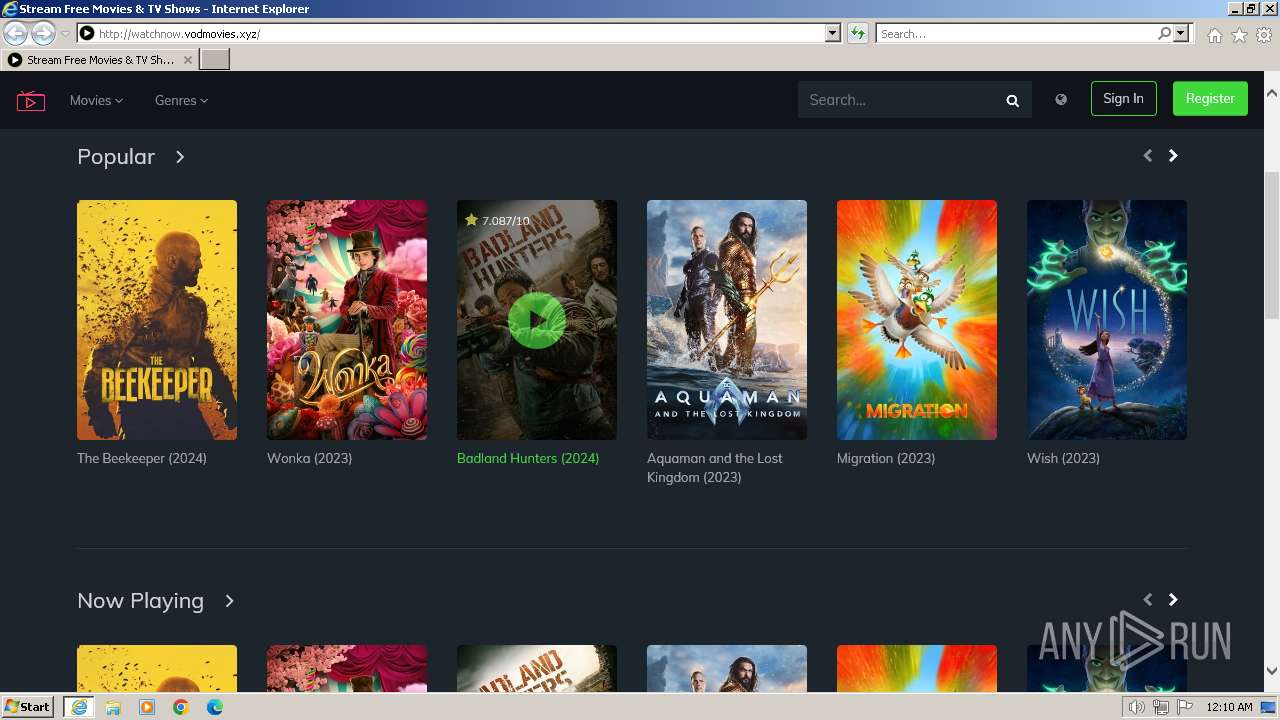Click The Beekeeper (2024) title link

(x=142, y=458)
